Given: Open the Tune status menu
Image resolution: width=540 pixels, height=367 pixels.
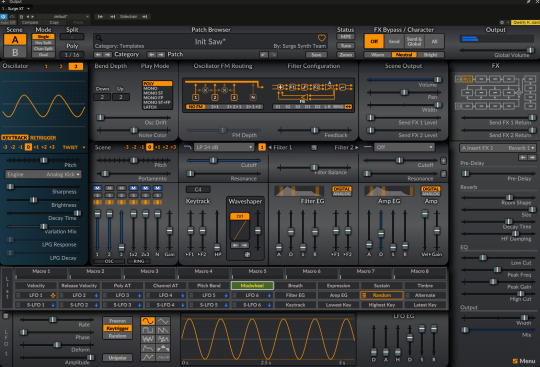Looking at the screenshot, I should pyautogui.click(x=346, y=46).
